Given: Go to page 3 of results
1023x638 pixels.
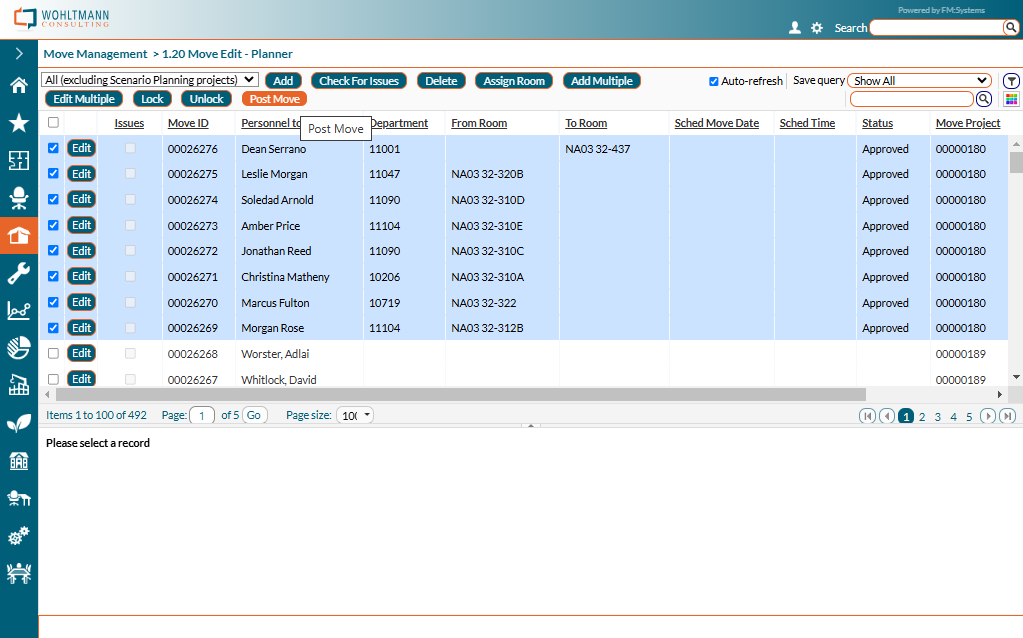Looking at the screenshot, I should [x=937, y=416].
